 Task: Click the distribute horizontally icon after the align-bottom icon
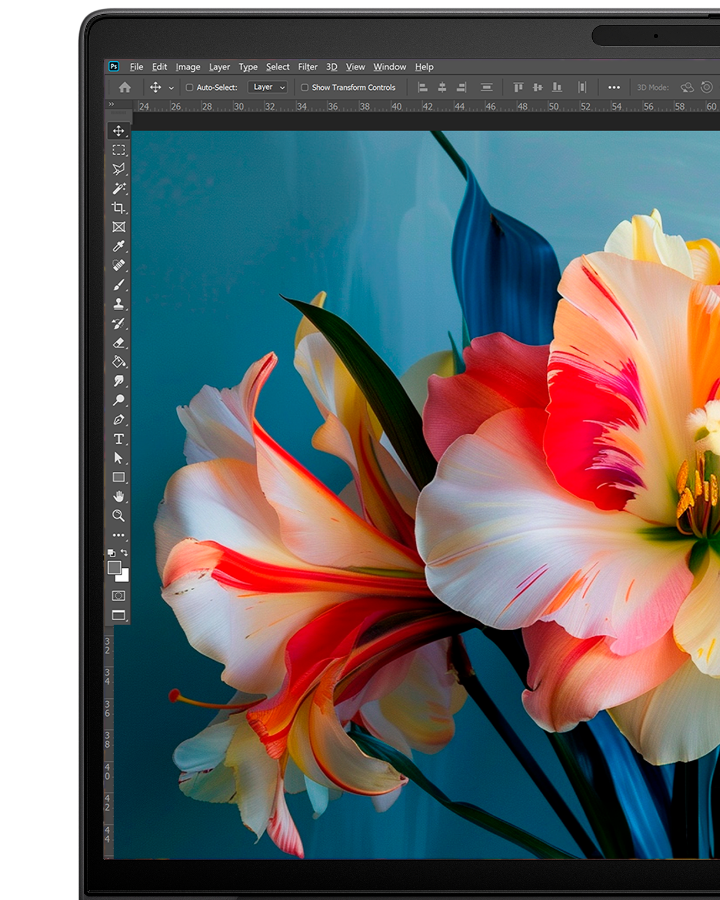582,87
